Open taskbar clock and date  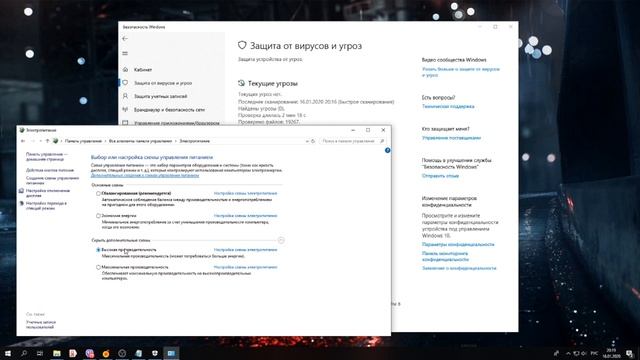[x=611, y=353]
